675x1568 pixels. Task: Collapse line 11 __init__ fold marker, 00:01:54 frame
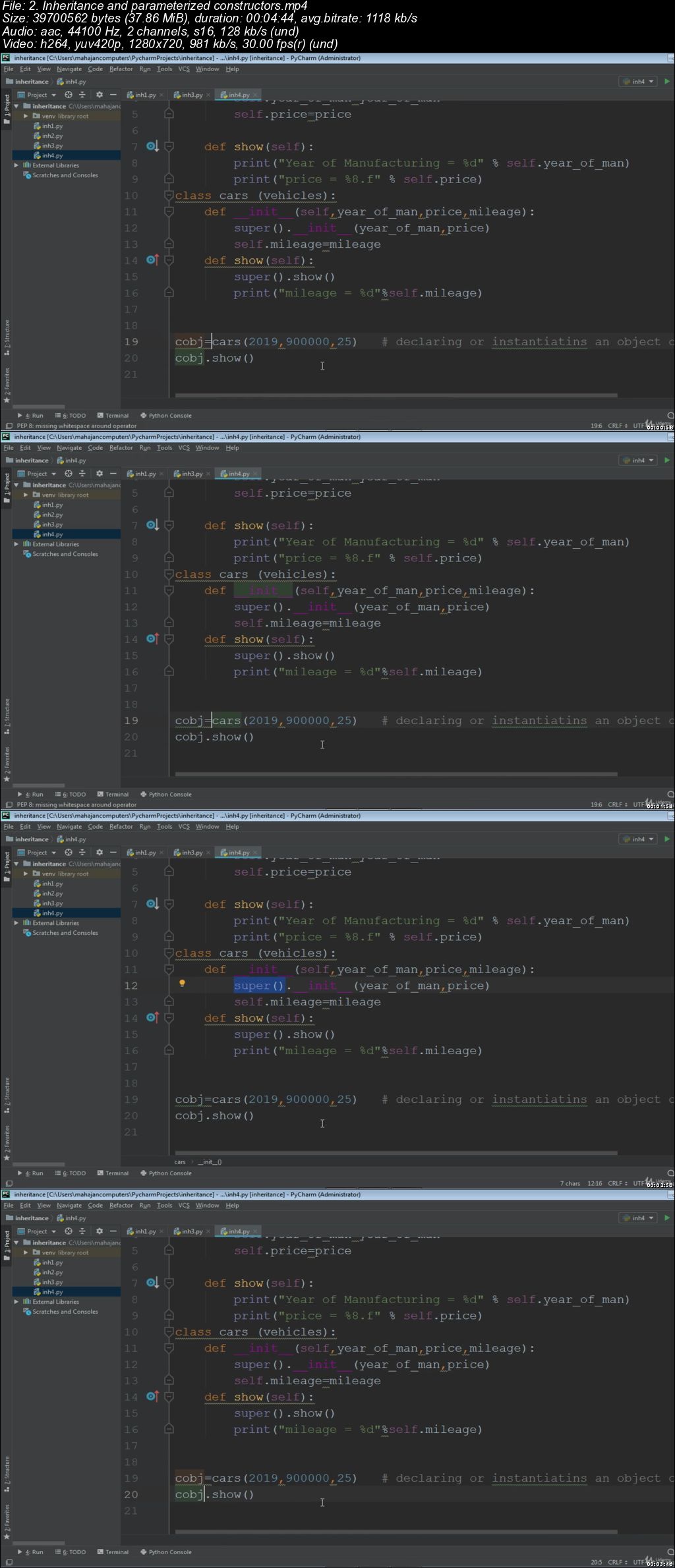click(169, 591)
